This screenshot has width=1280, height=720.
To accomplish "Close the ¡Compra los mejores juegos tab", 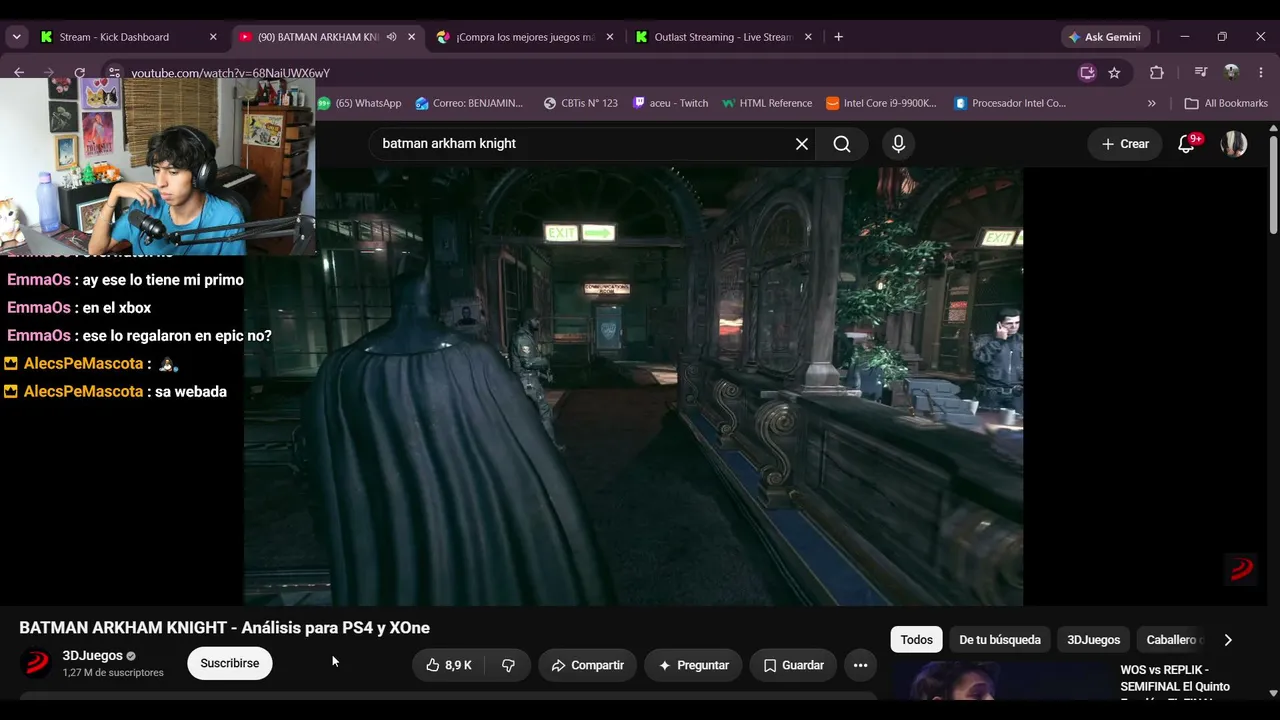I will (610, 37).
